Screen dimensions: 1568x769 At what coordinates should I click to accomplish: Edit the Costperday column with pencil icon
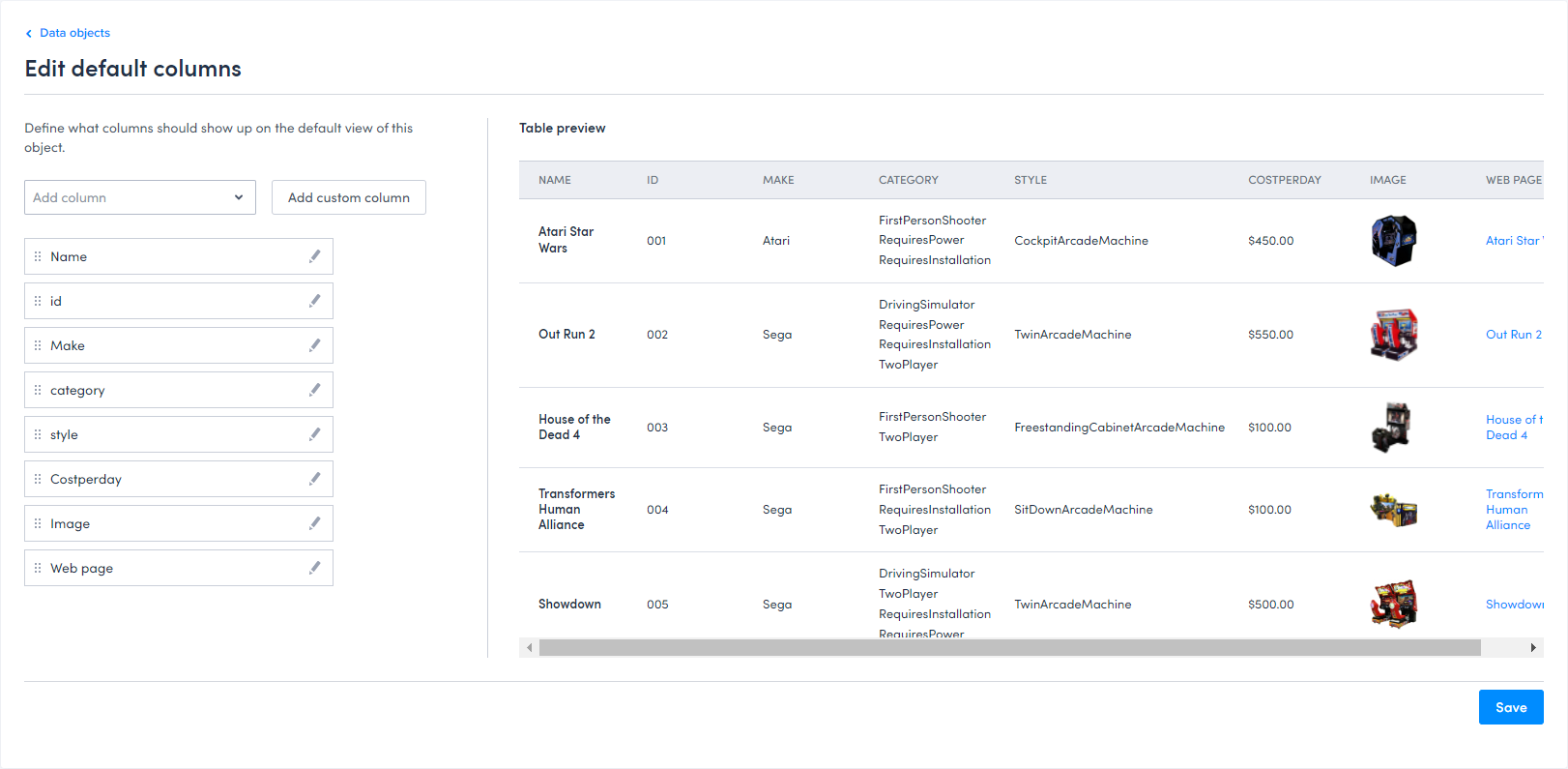coord(314,479)
